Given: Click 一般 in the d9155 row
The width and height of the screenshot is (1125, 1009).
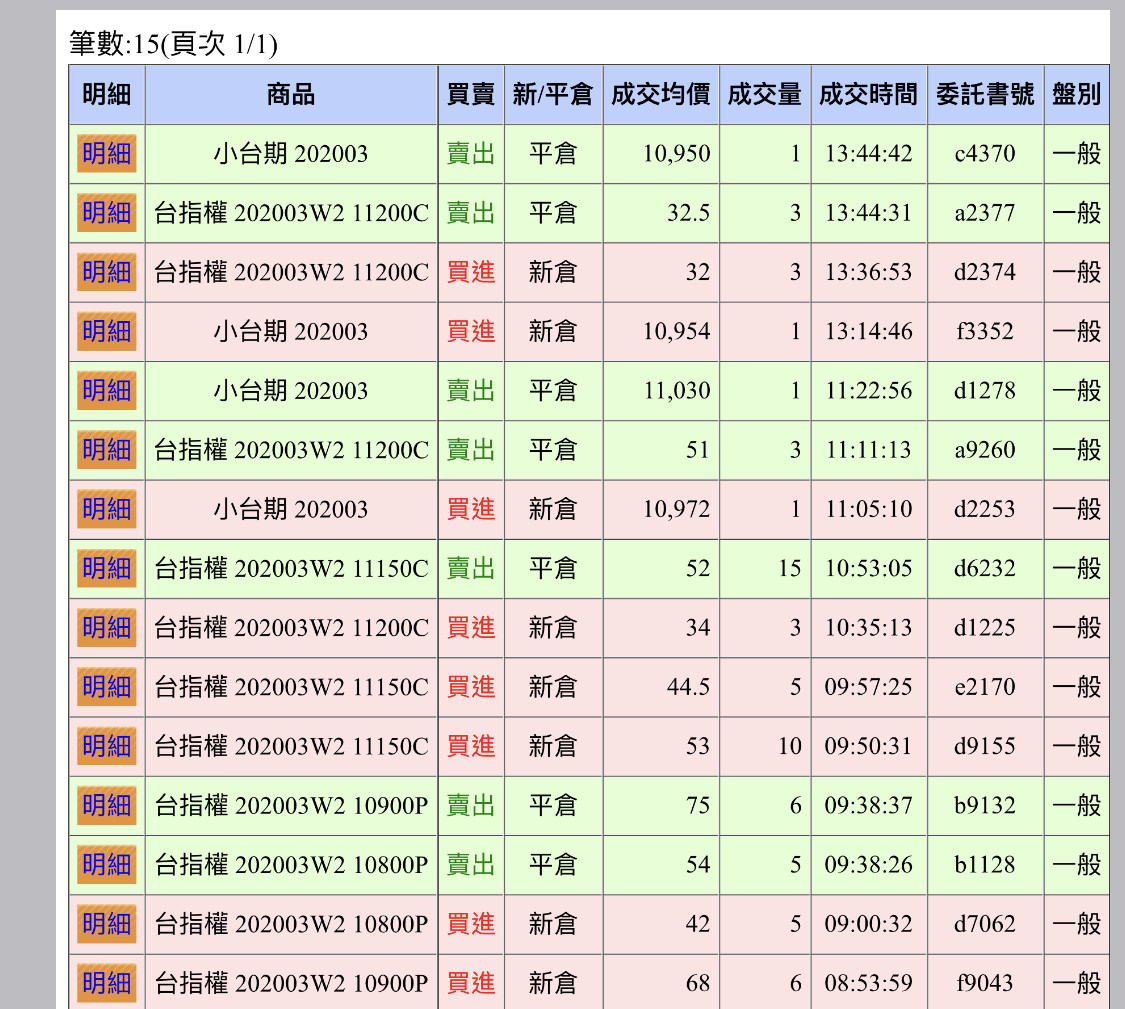Looking at the screenshot, I should click(x=1077, y=746).
